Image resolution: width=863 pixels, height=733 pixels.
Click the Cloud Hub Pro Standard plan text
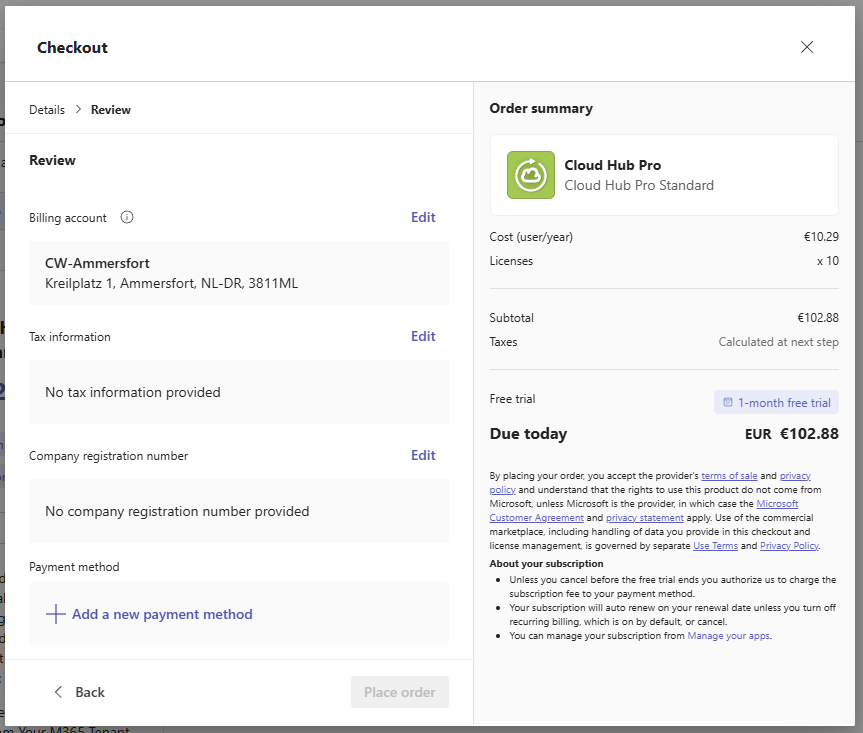coord(639,185)
